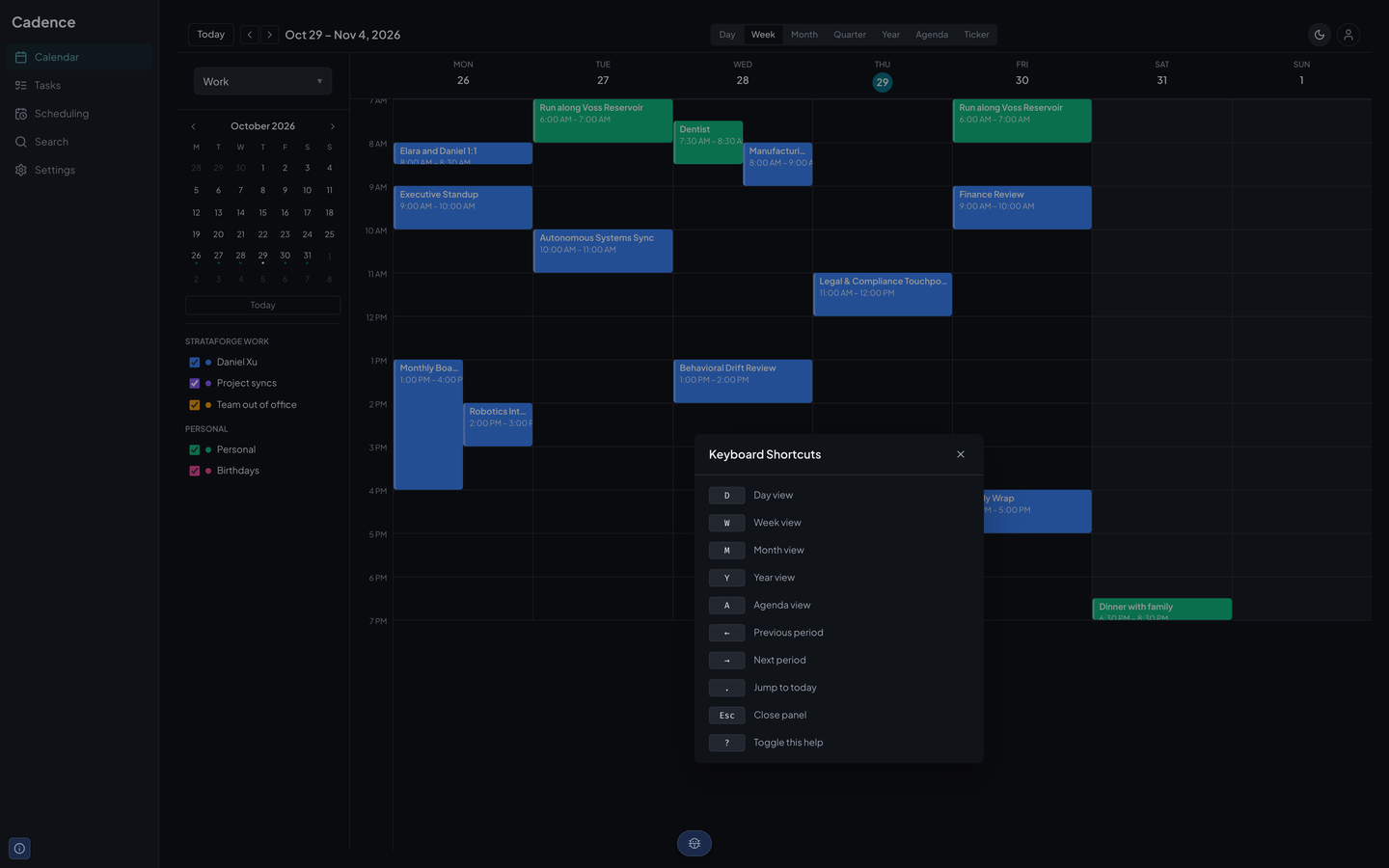
Task: Switch to Agenda view tab
Action: coord(932,35)
